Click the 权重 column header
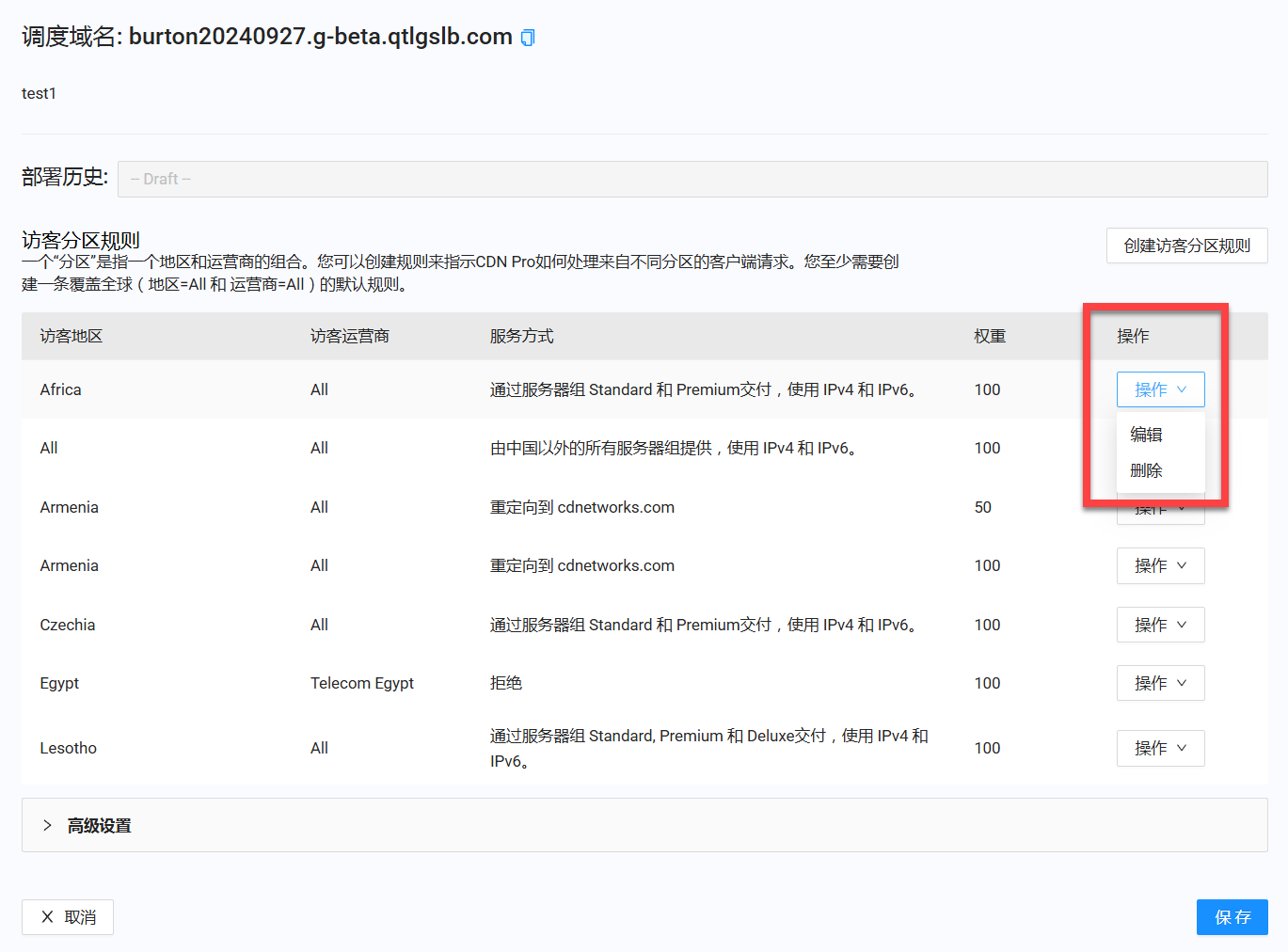The height and width of the screenshot is (952, 1288). point(990,336)
